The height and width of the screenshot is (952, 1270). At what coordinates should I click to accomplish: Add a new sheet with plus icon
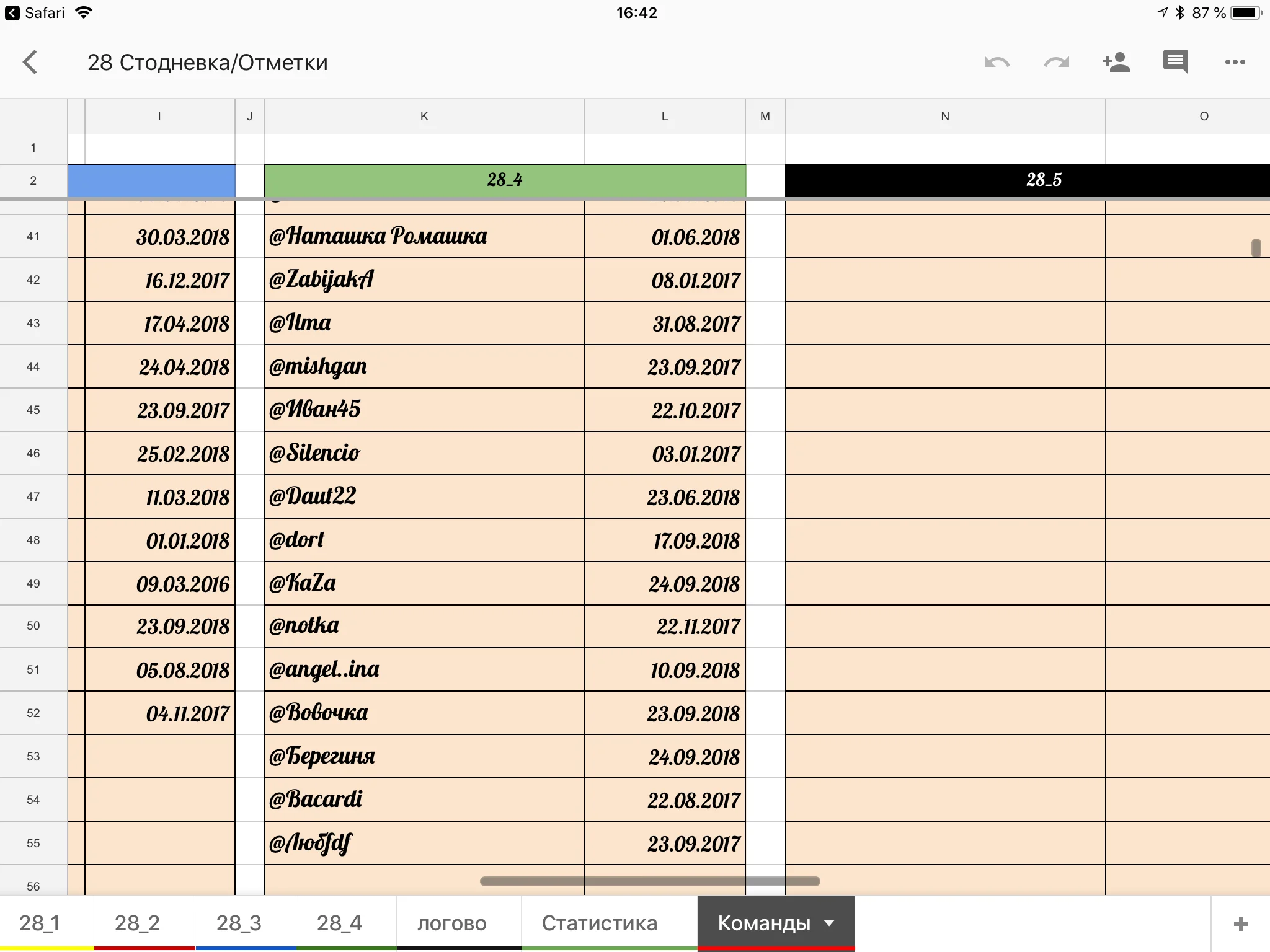pos(1240,924)
